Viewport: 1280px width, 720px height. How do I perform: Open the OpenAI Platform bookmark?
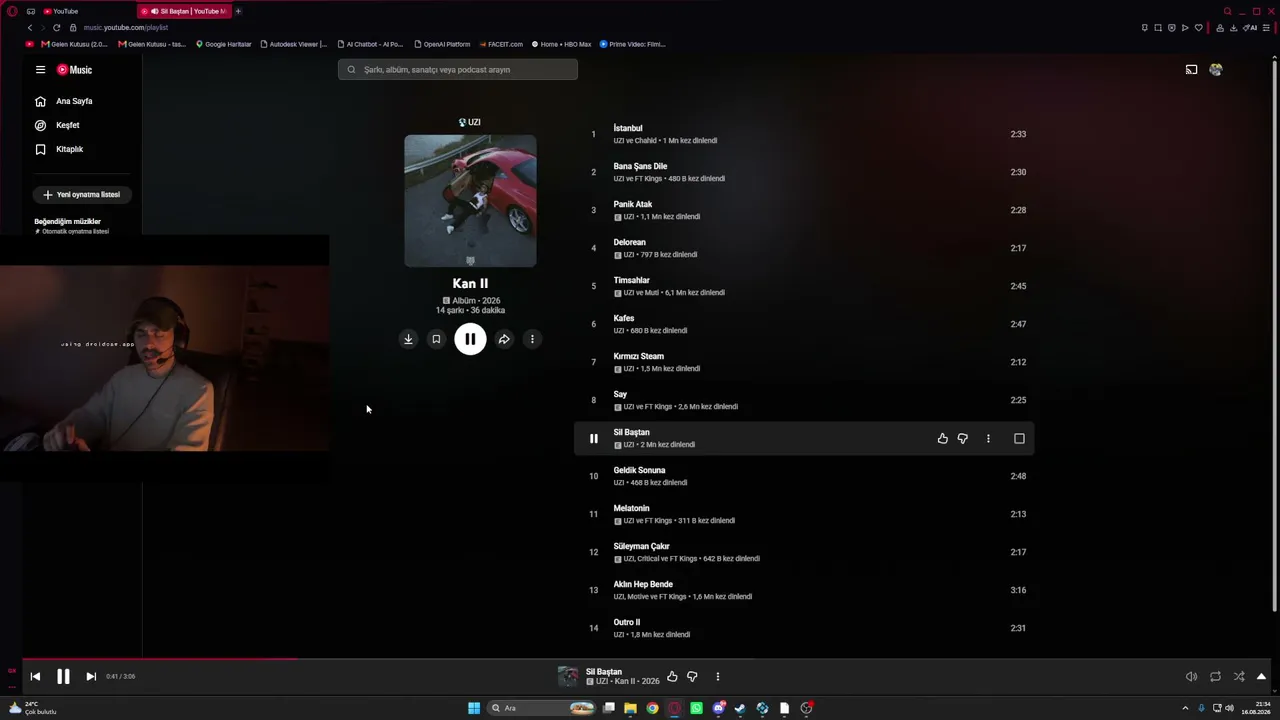442,44
